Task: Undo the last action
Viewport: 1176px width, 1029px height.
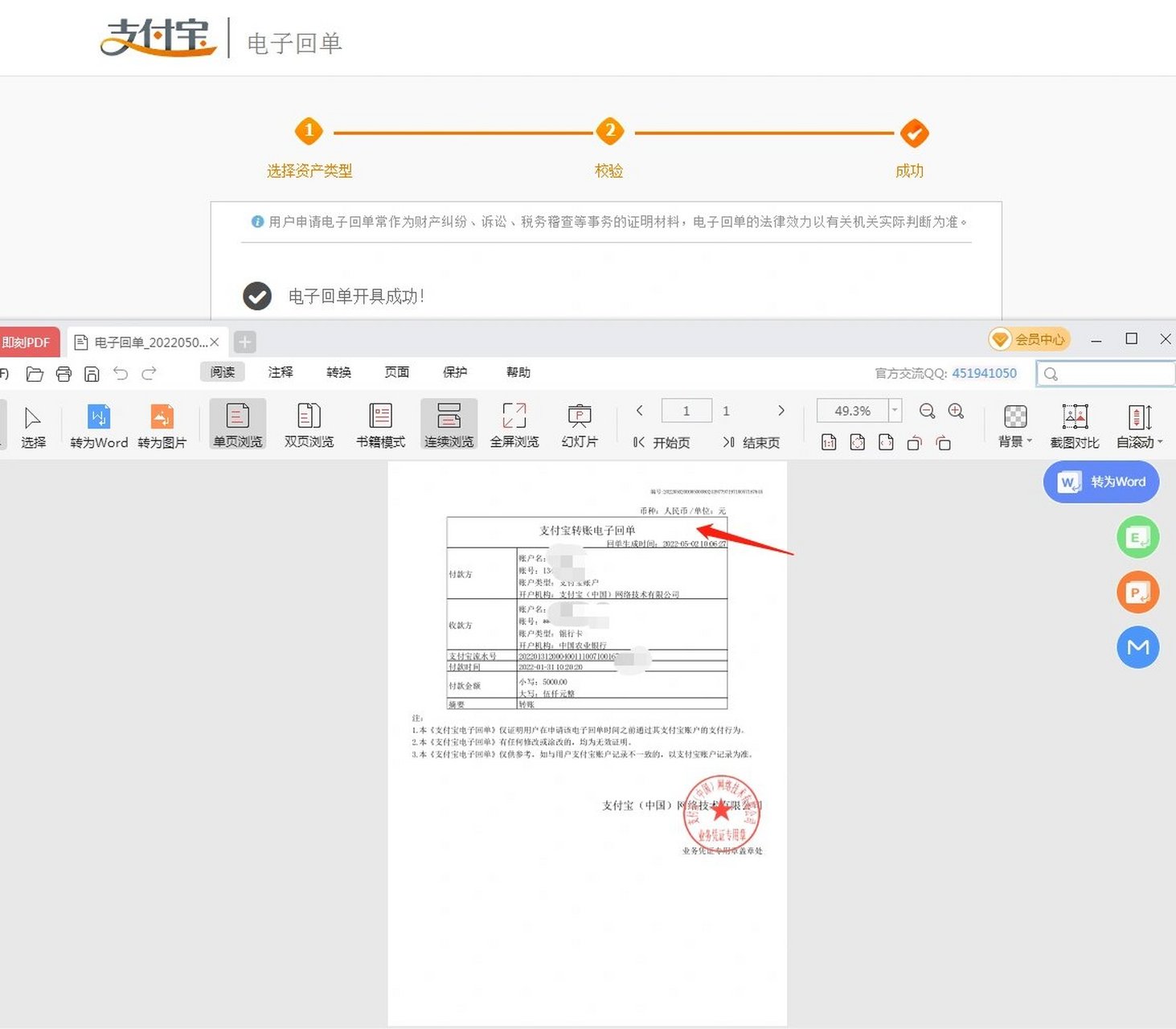Action: point(121,373)
